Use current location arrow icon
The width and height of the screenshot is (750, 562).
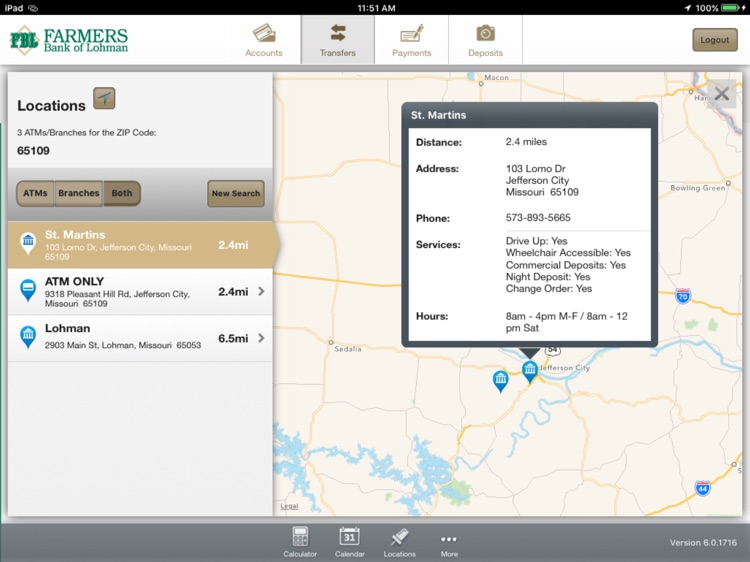pyautogui.click(x=104, y=99)
